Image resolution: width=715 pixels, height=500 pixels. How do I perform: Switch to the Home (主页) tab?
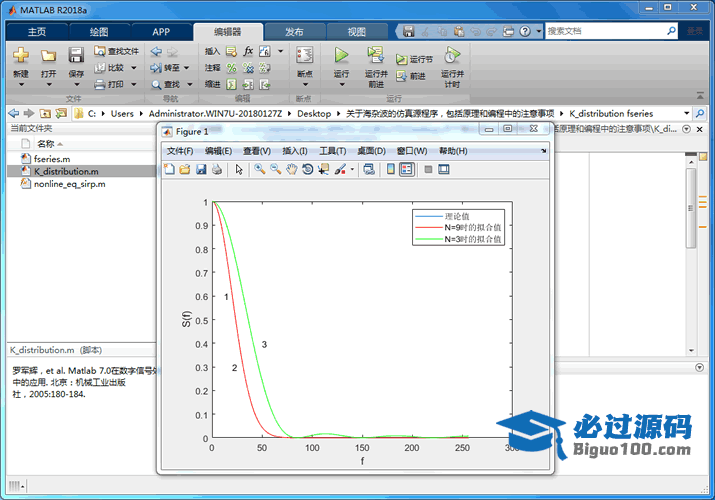(37, 32)
